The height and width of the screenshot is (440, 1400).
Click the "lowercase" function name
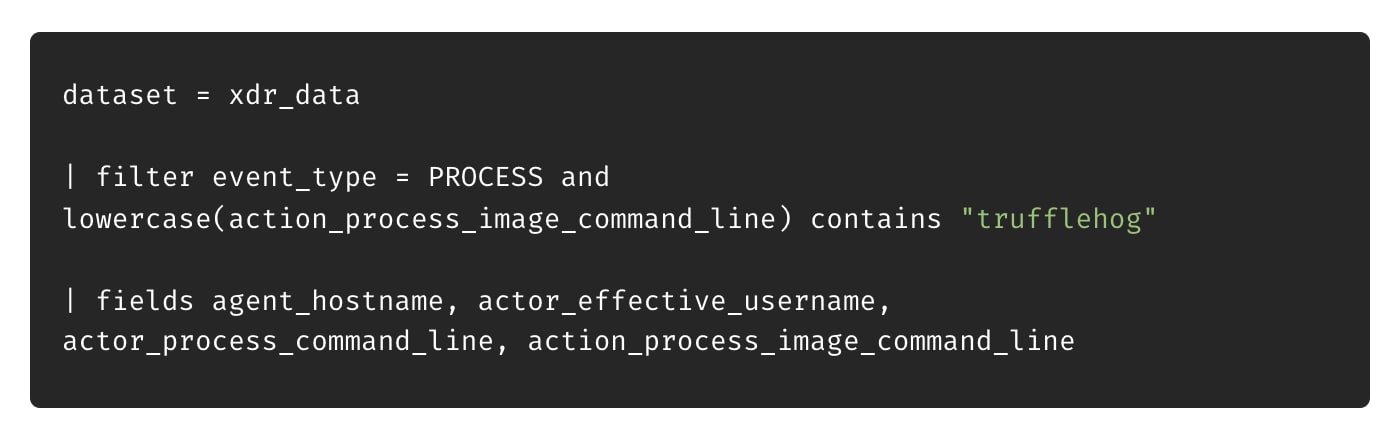137,219
